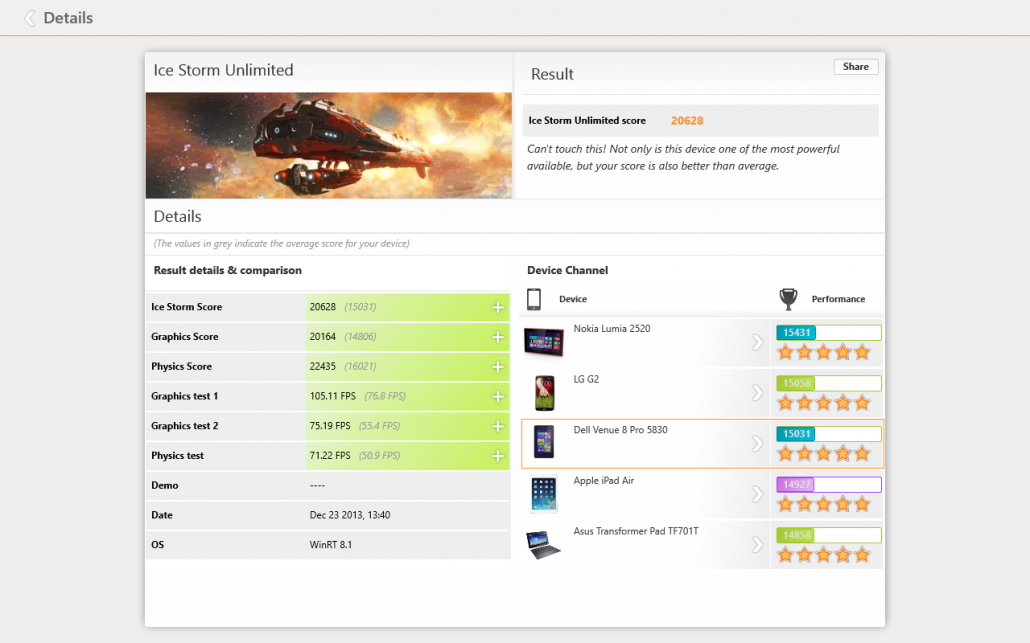Click the Device column header label
The height and width of the screenshot is (643, 1030).
573,299
